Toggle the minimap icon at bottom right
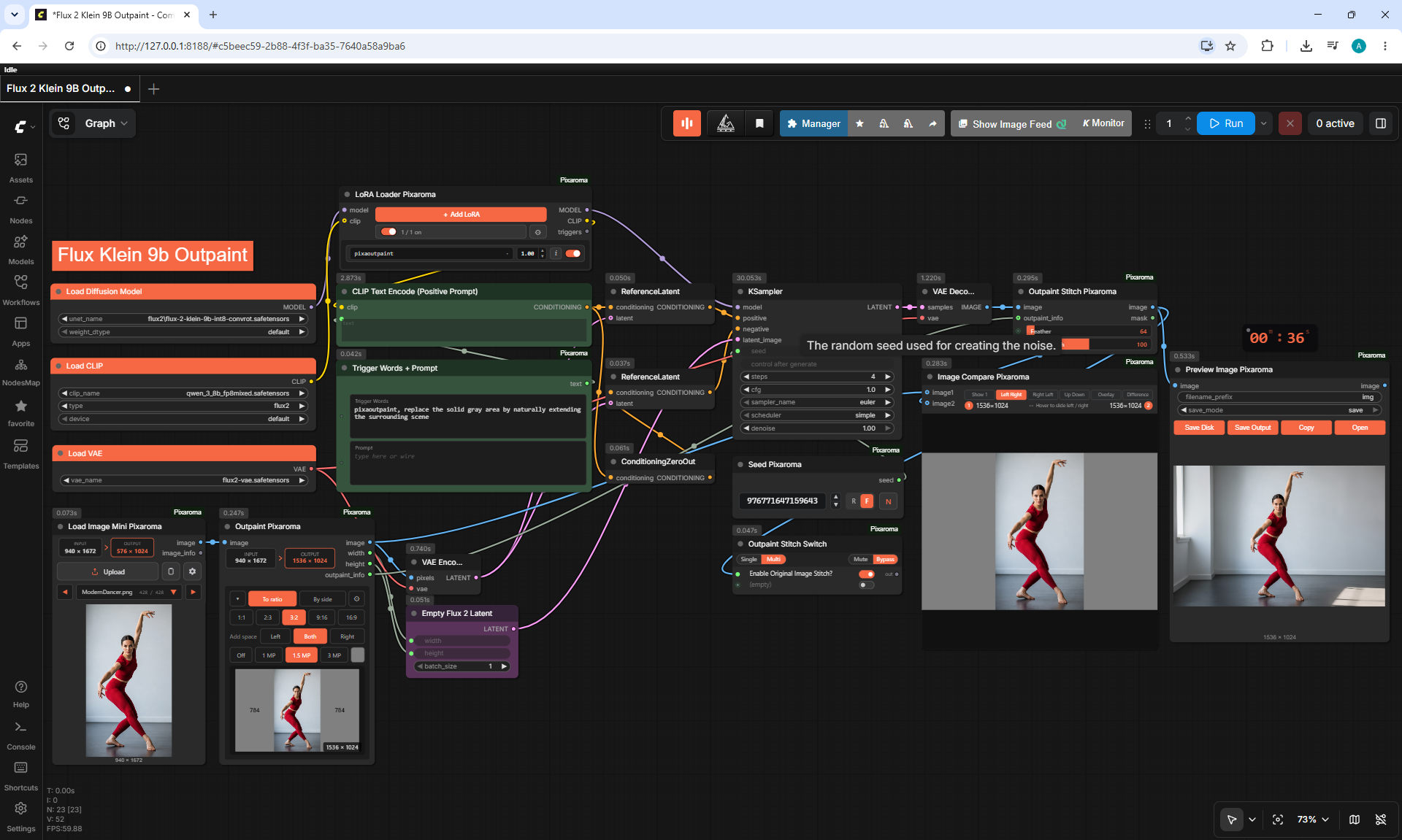The image size is (1402, 840). 1355,820
